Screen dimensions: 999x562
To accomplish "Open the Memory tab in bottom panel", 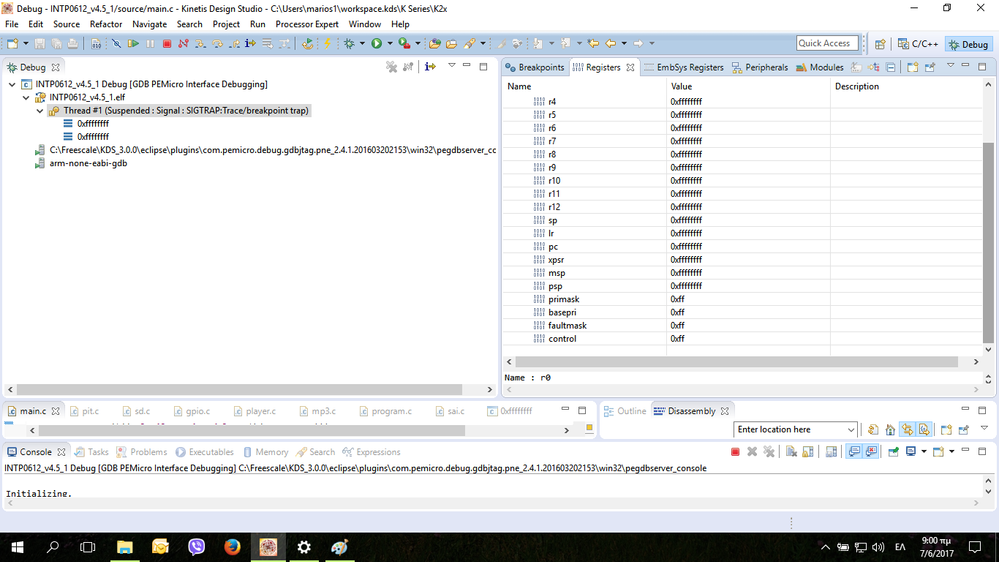I will pos(266,452).
